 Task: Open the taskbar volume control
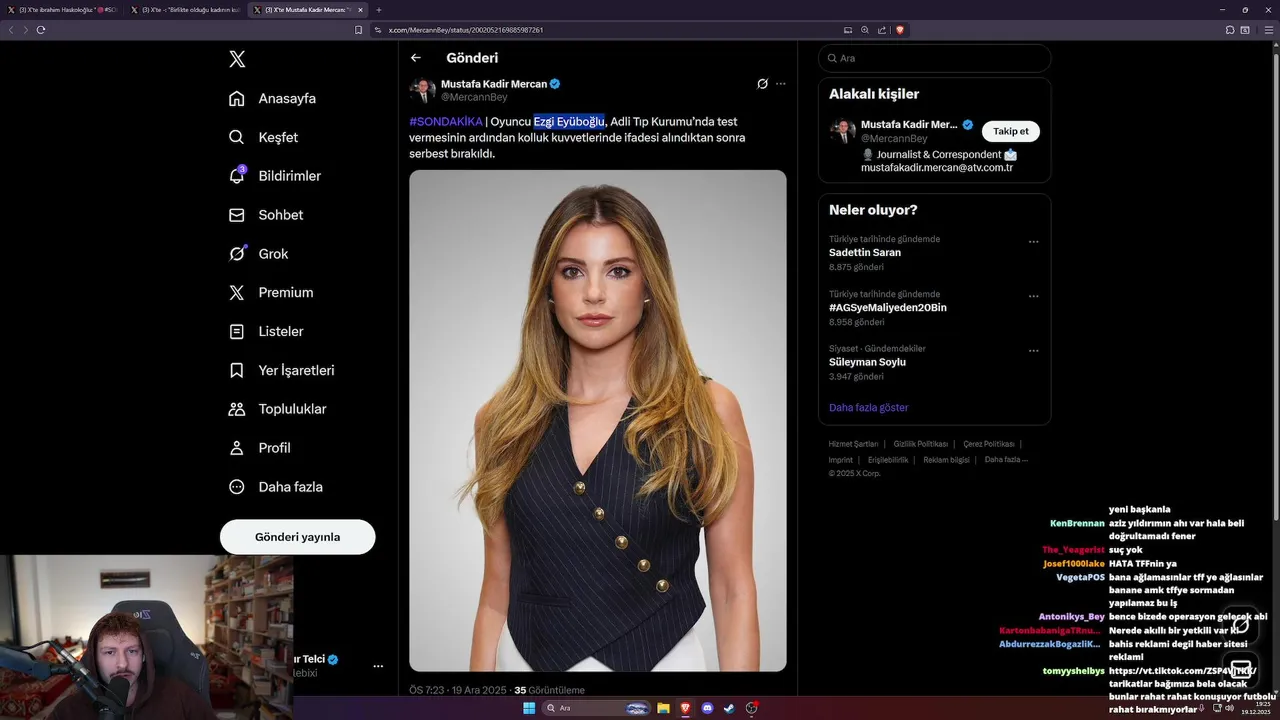[x=1229, y=708]
